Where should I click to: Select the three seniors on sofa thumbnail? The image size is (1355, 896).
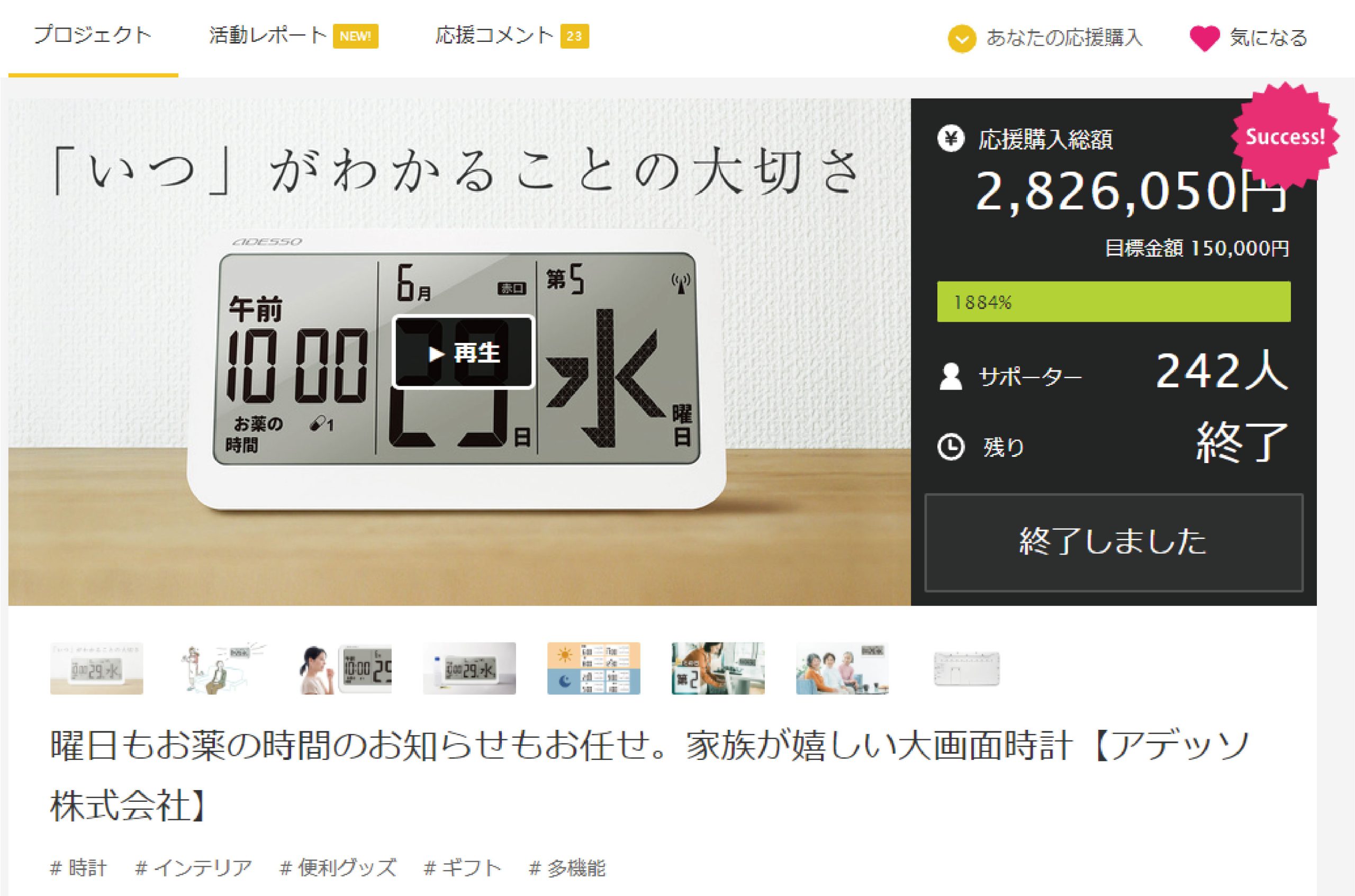842,668
